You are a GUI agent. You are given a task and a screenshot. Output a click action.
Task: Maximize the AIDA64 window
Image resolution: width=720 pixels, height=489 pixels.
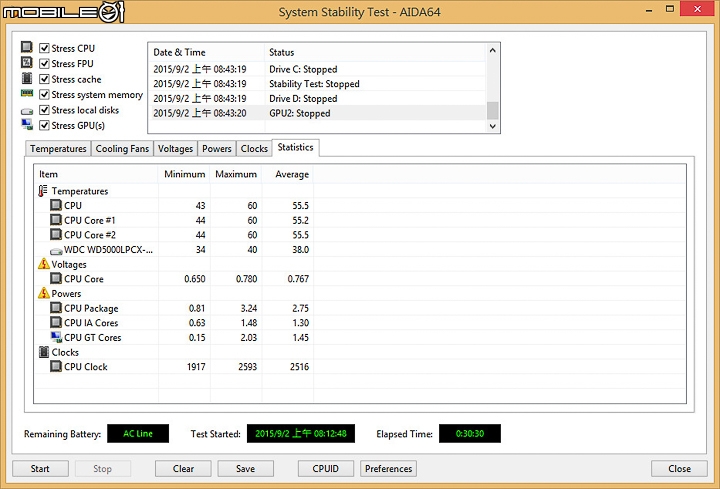point(670,9)
